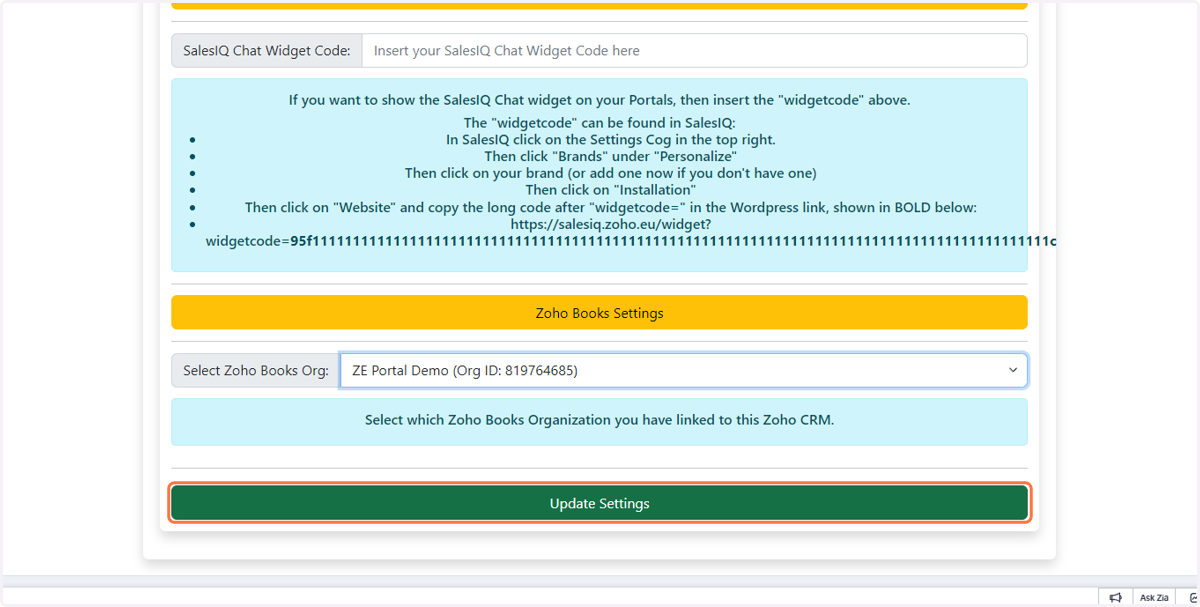Click the line starting "Then click on "Website" and copy"

pyautogui.click(x=611, y=207)
